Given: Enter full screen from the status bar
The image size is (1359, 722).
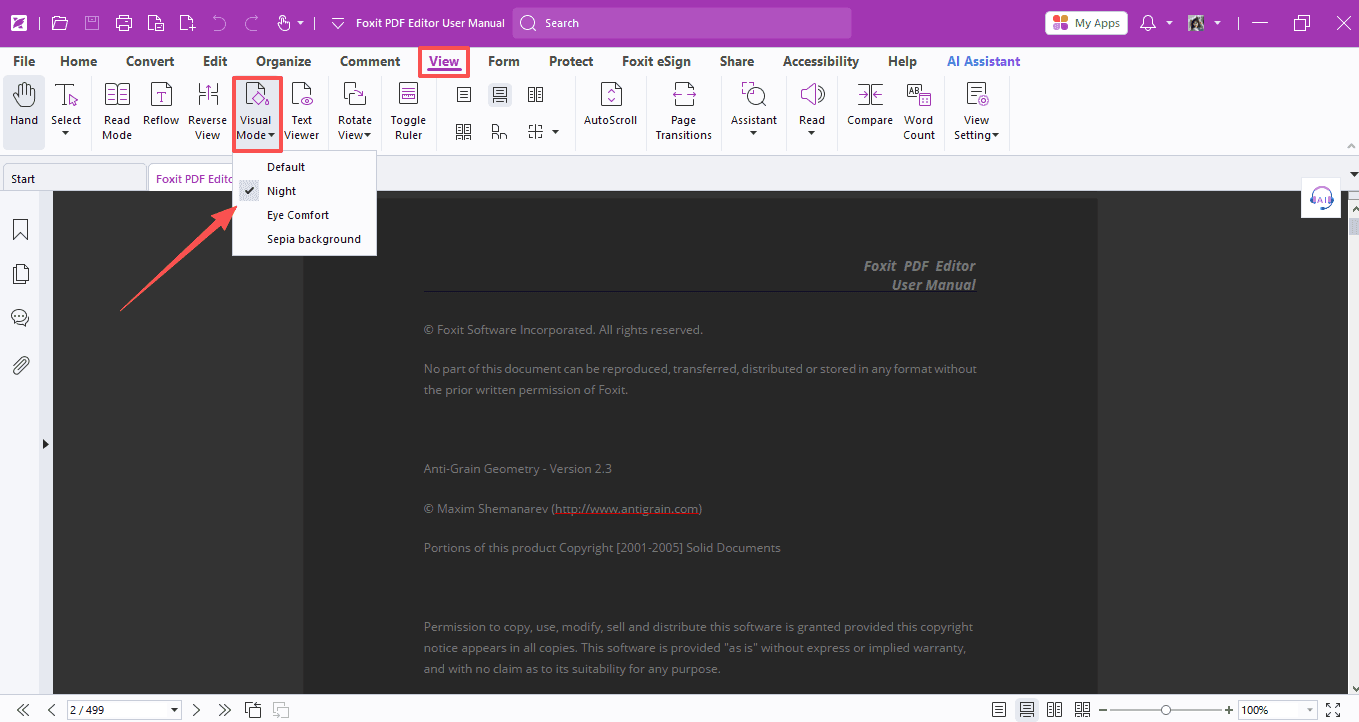Looking at the screenshot, I should [x=1332, y=710].
